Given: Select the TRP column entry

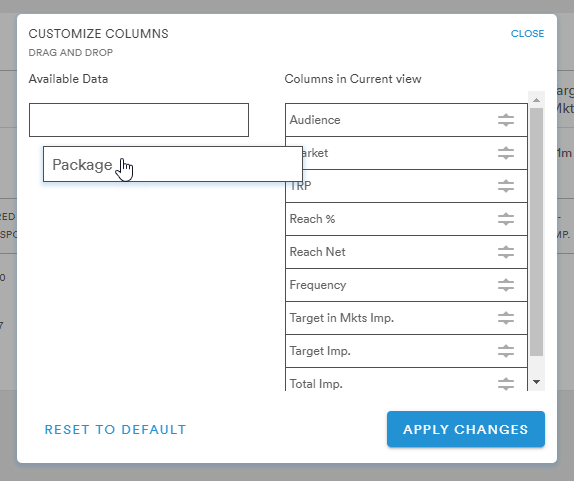Looking at the screenshot, I should point(406,186).
